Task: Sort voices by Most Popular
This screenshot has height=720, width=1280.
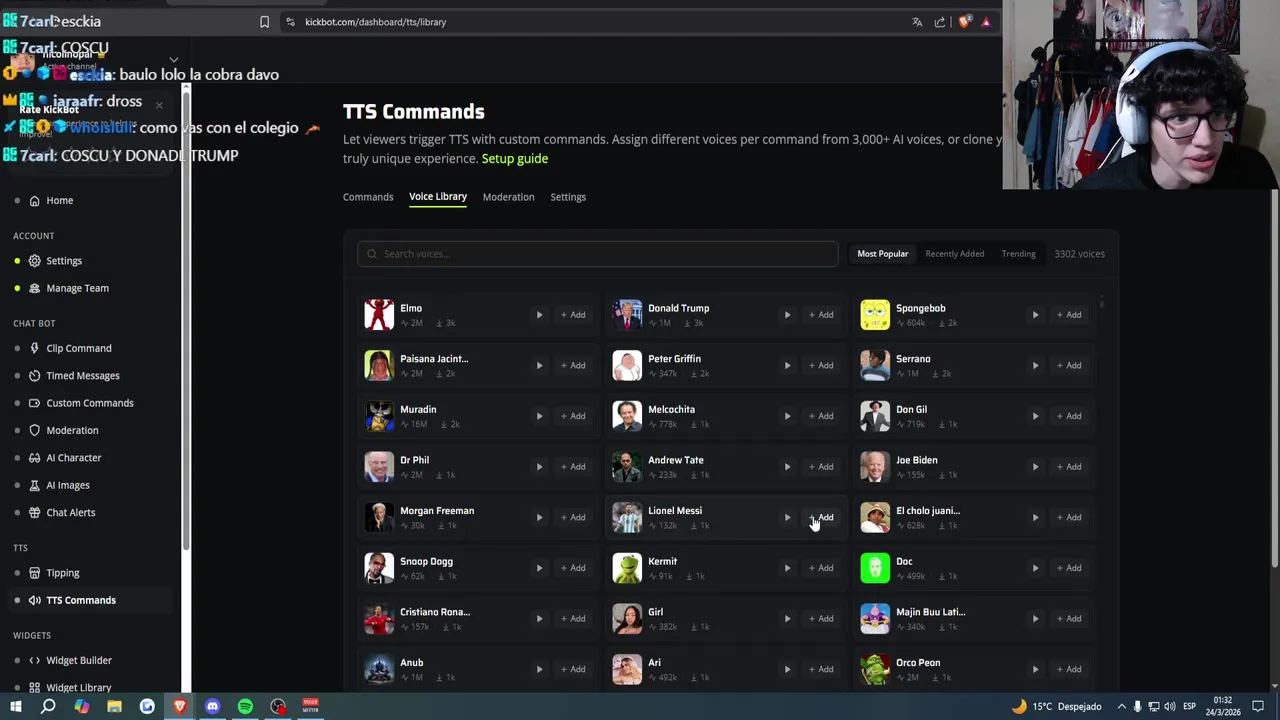Action: coord(883,254)
